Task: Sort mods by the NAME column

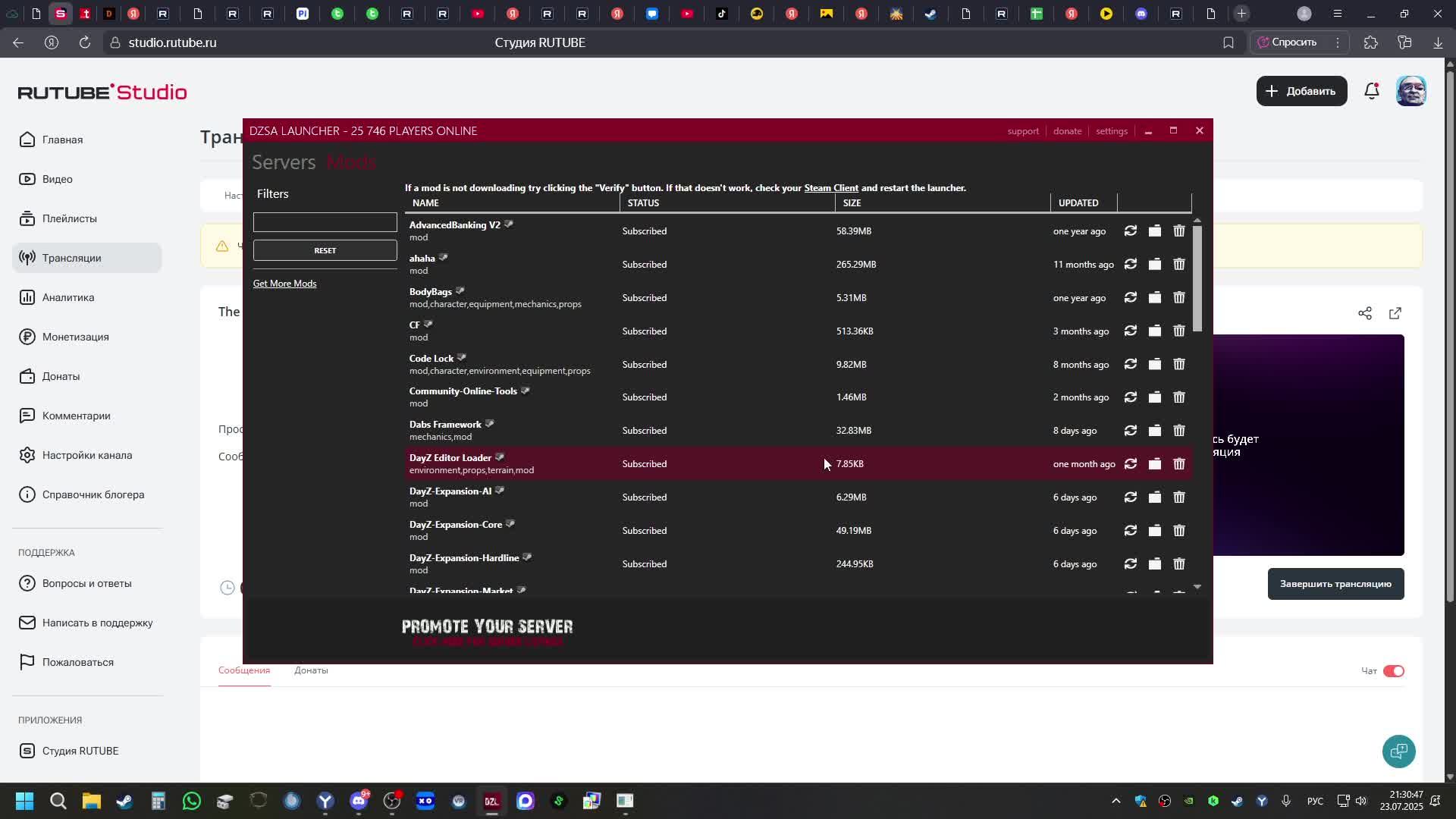Action: click(x=512, y=203)
